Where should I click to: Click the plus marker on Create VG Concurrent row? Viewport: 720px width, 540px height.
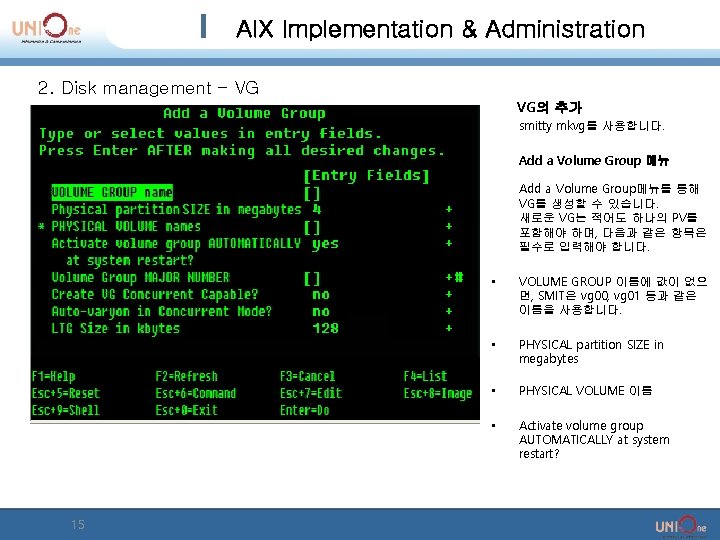click(x=449, y=294)
